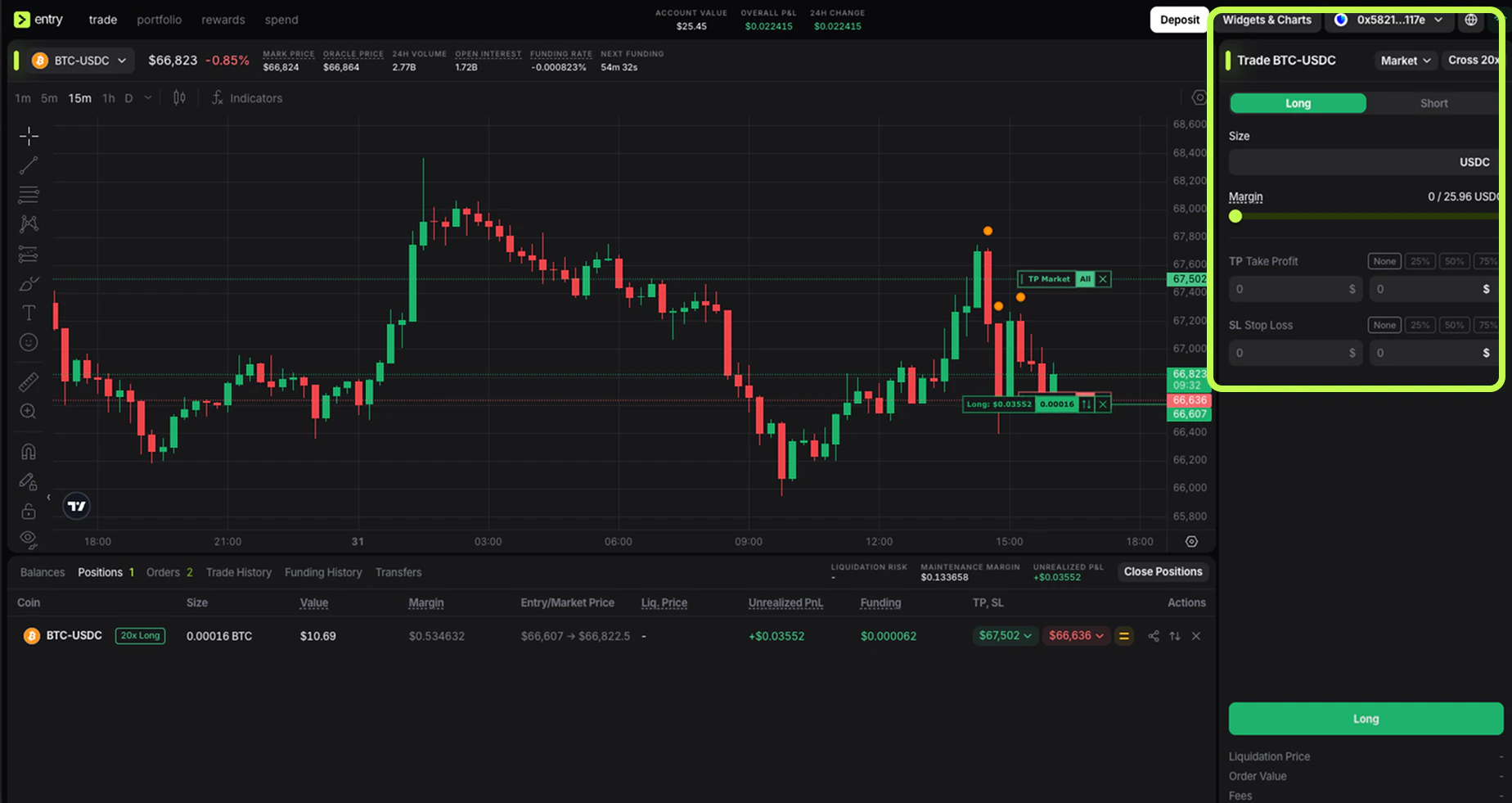Viewport: 1512px width, 803px height.
Task: Open the long position forecasting tool
Action: point(29,255)
